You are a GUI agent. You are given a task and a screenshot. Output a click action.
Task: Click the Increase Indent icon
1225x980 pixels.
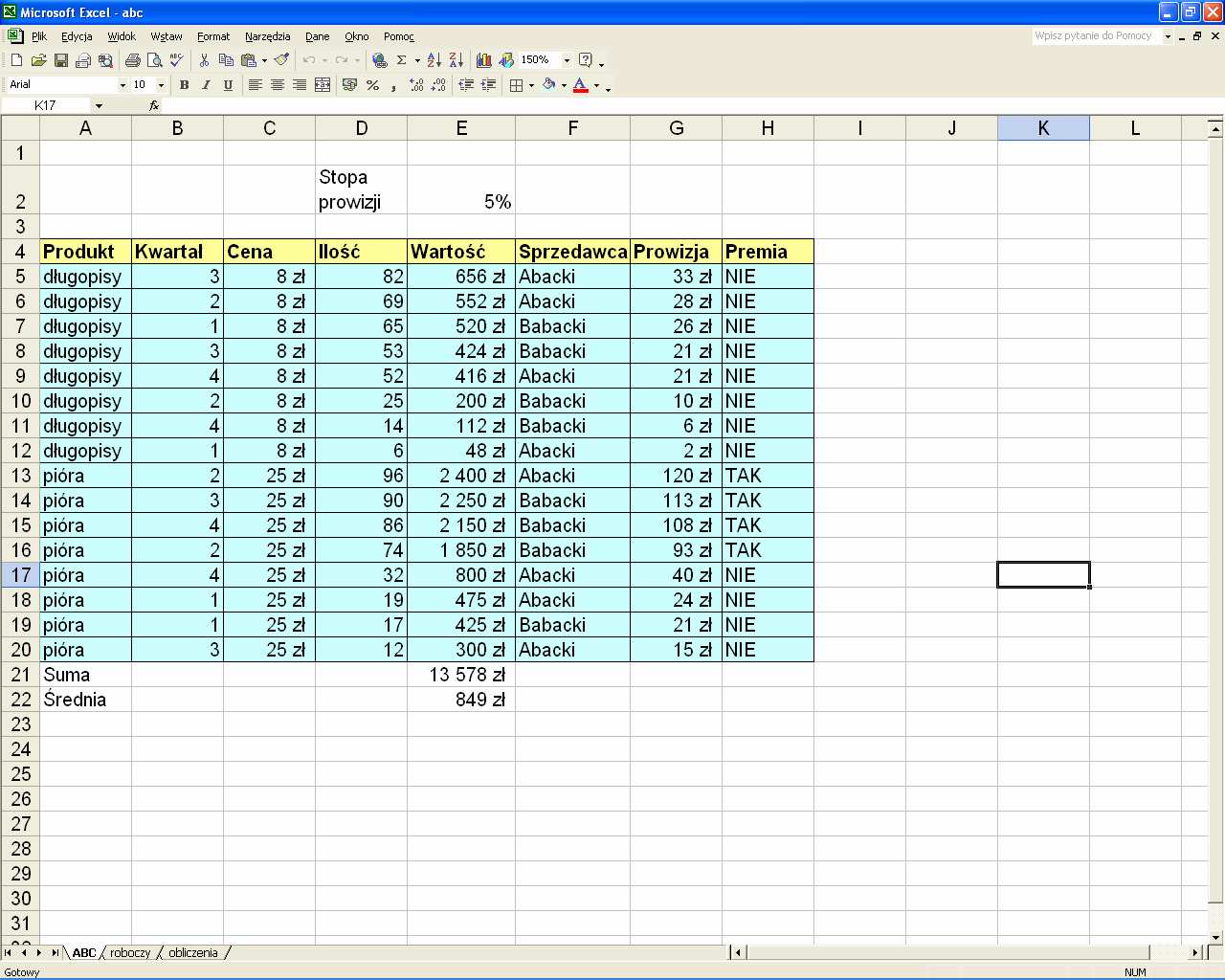pyautogui.click(x=488, y=85)
